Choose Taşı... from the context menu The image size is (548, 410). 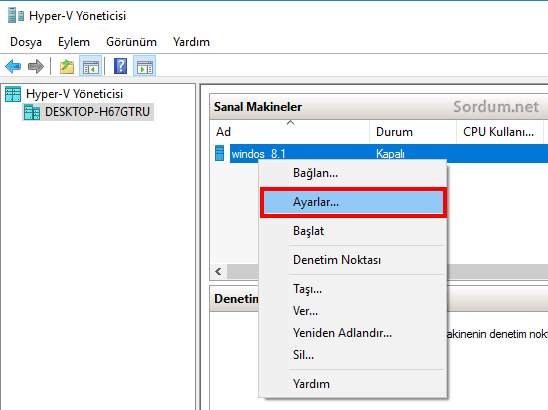click(x=353, y=289)
